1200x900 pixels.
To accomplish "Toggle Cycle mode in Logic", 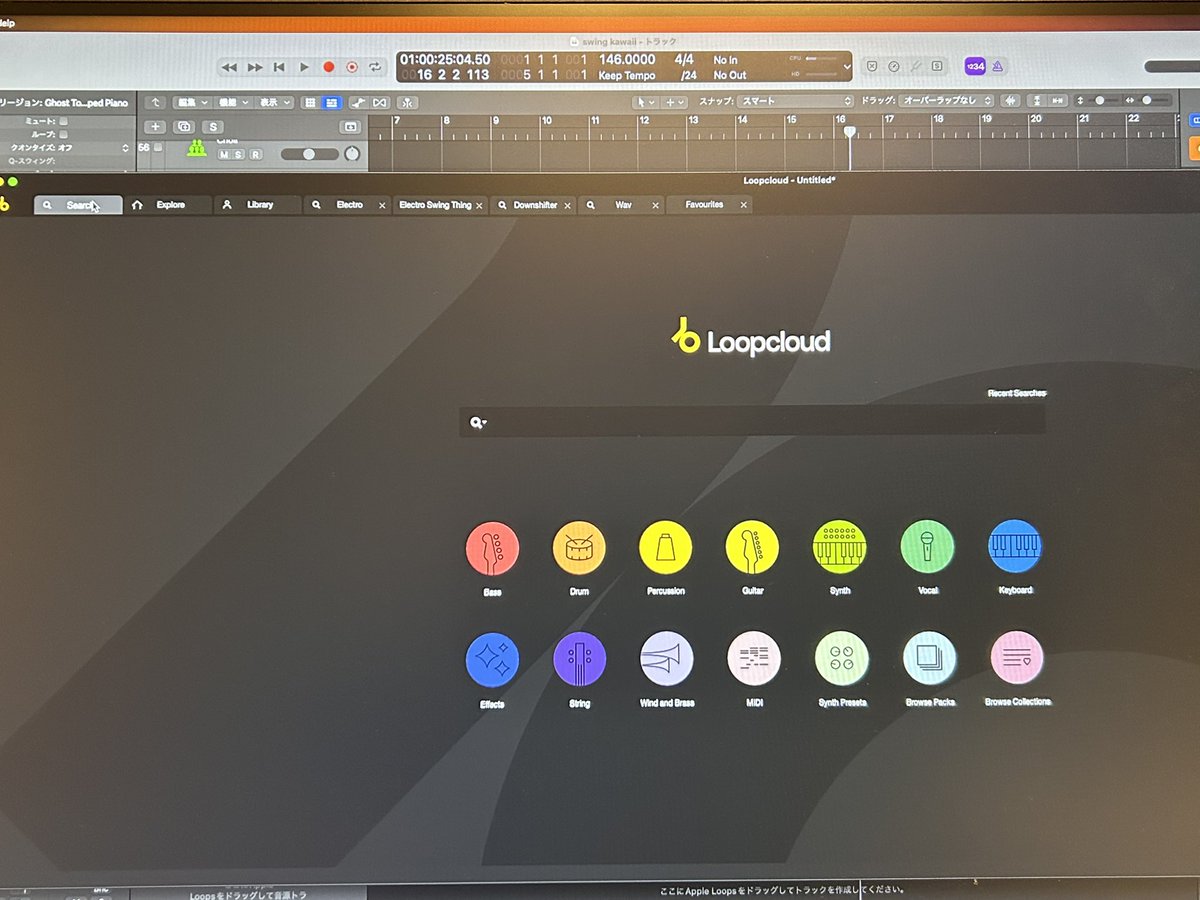I will [376, 67].
